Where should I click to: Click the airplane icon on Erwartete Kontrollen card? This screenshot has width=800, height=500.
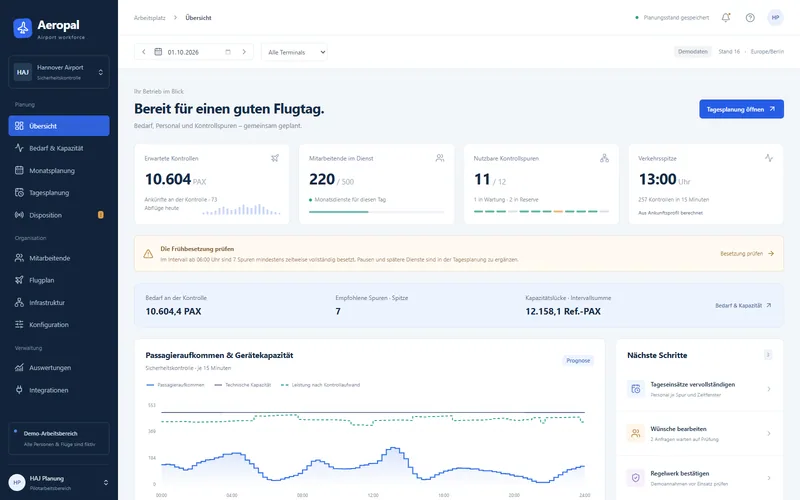[x=275, y=158]
